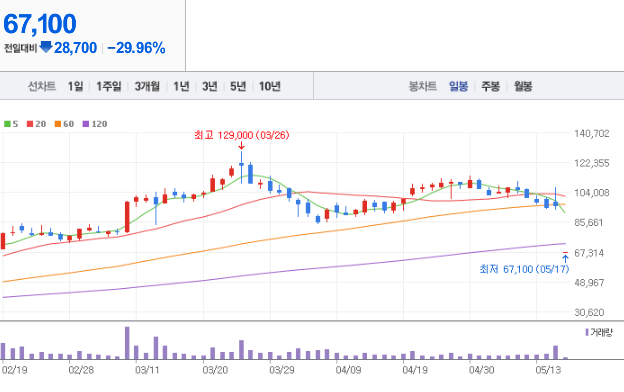Image resolution: width=624 pixels, height=392 pixels.
Task: Select the 1주일 line chart period
Action: [109, 86]
